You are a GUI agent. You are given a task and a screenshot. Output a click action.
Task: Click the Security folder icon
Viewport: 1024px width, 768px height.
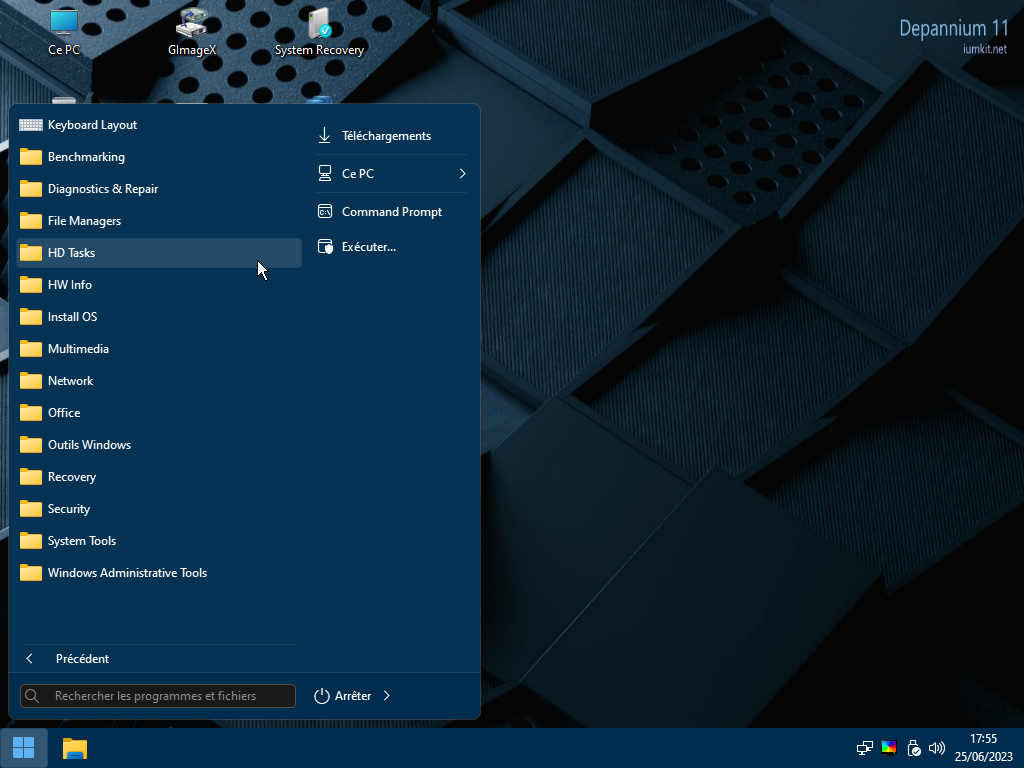[x=31, y=509]
